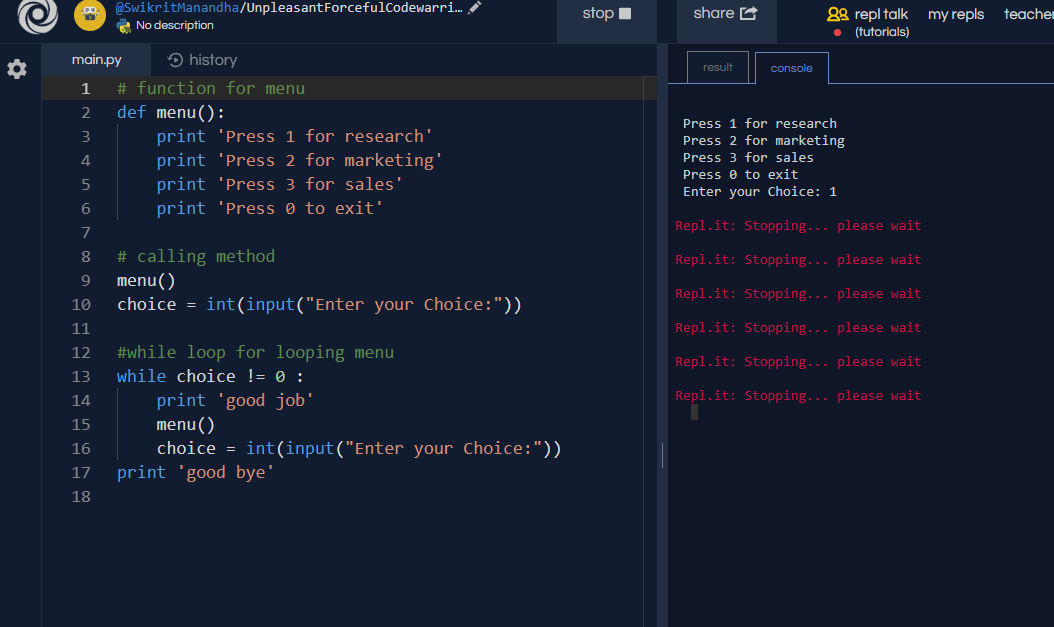Click the repl talk people icon
This screenshot has width=1054, height=627.
837,14
